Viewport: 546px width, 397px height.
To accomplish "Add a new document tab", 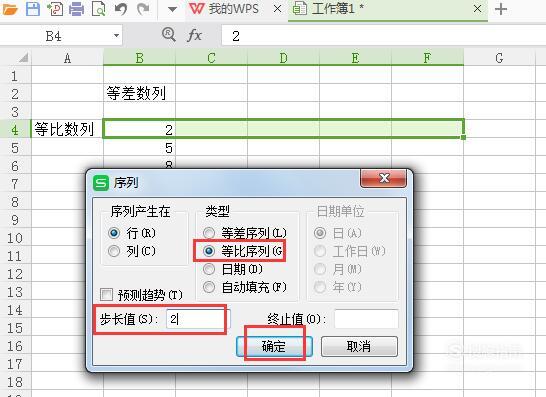I will click(x=501, y=9).
